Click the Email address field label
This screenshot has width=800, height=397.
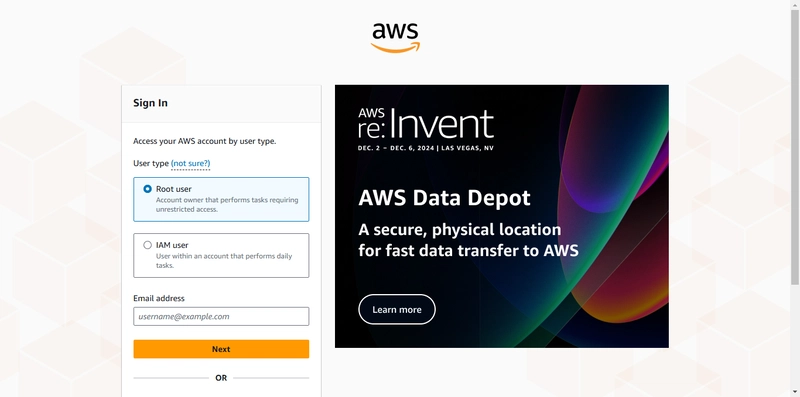(159, 298)
